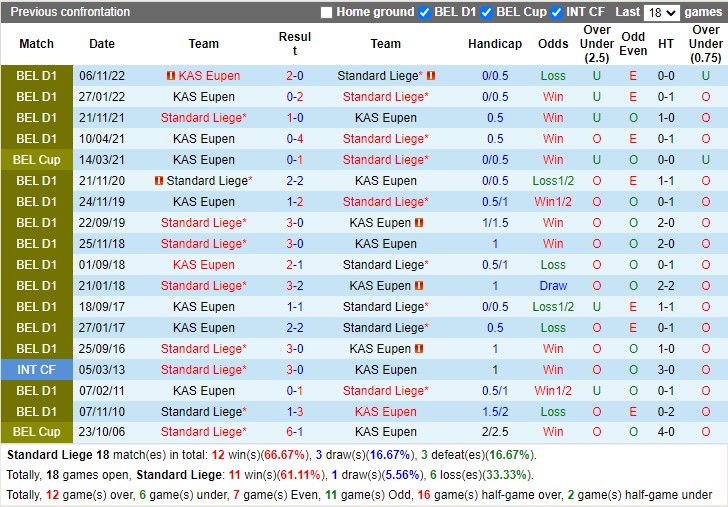
Task: Click the Date column header
Action: point(102,44)
